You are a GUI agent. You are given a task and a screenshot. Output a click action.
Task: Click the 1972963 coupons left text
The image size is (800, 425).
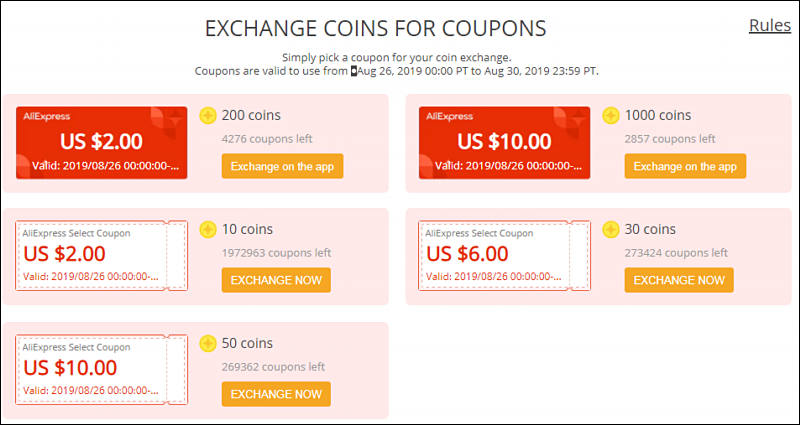pyautogui.click(x=277, y=253)
